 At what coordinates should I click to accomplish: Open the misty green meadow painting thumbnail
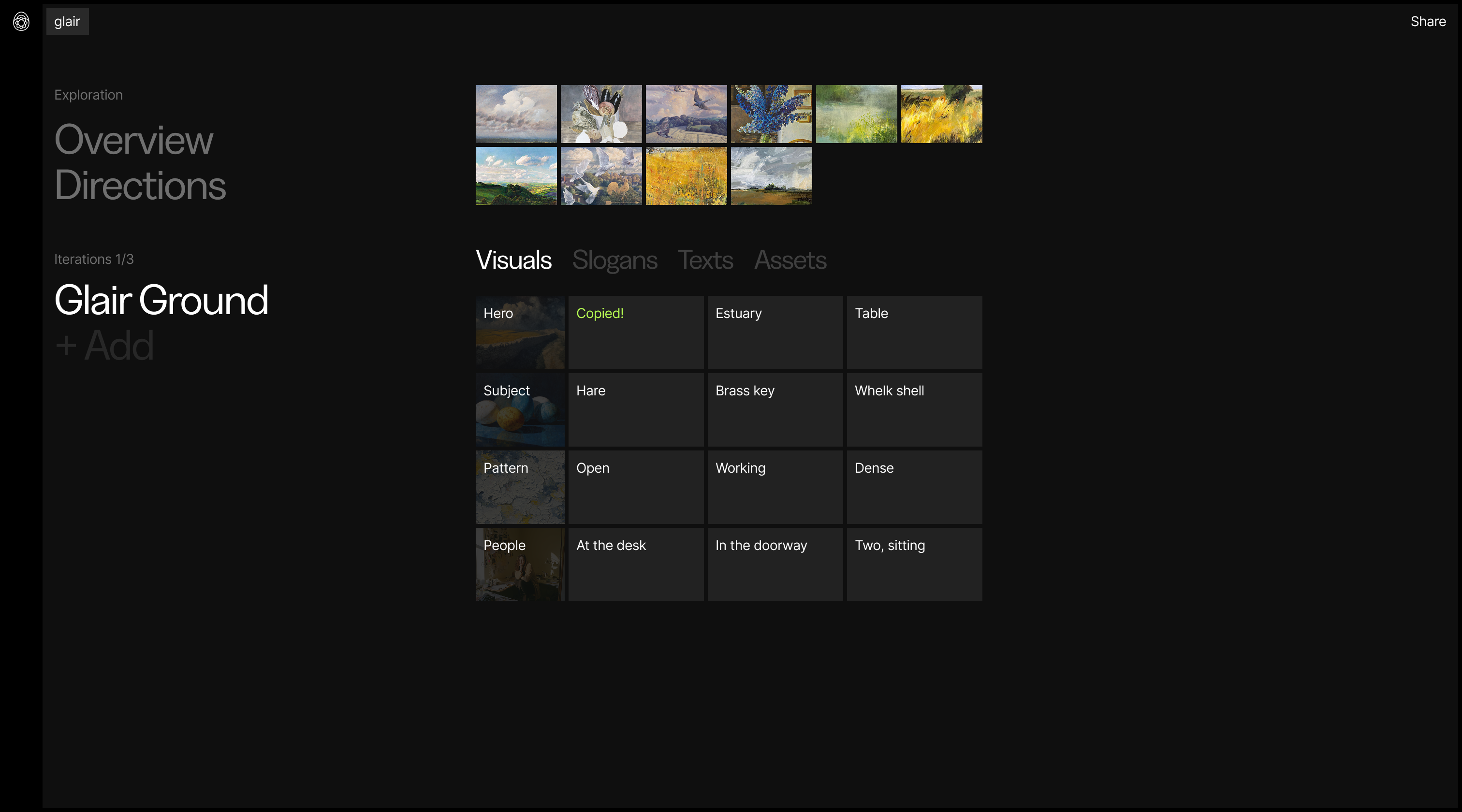pos(856,114)
